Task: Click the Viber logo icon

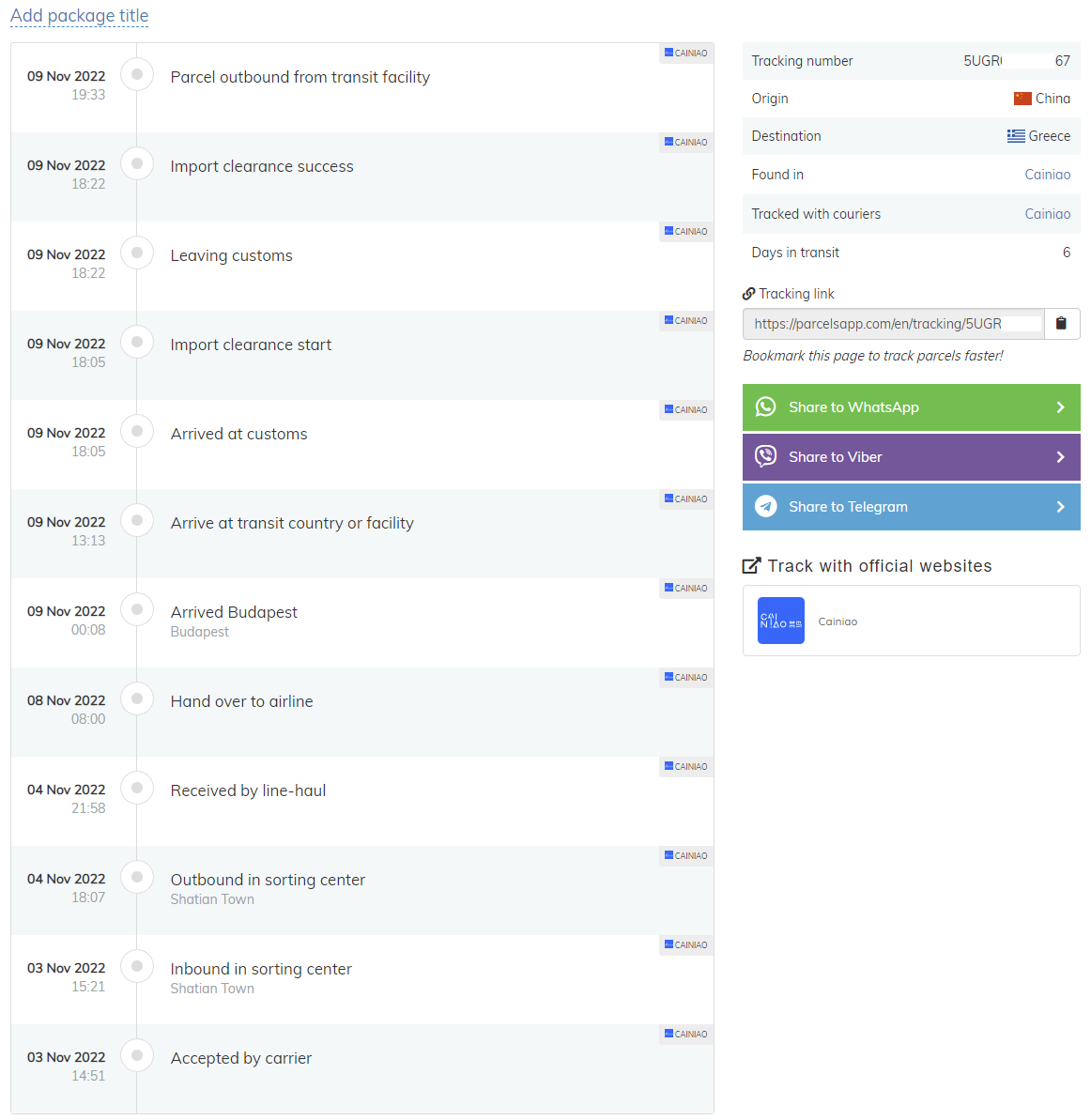Action: pos(766,456)
